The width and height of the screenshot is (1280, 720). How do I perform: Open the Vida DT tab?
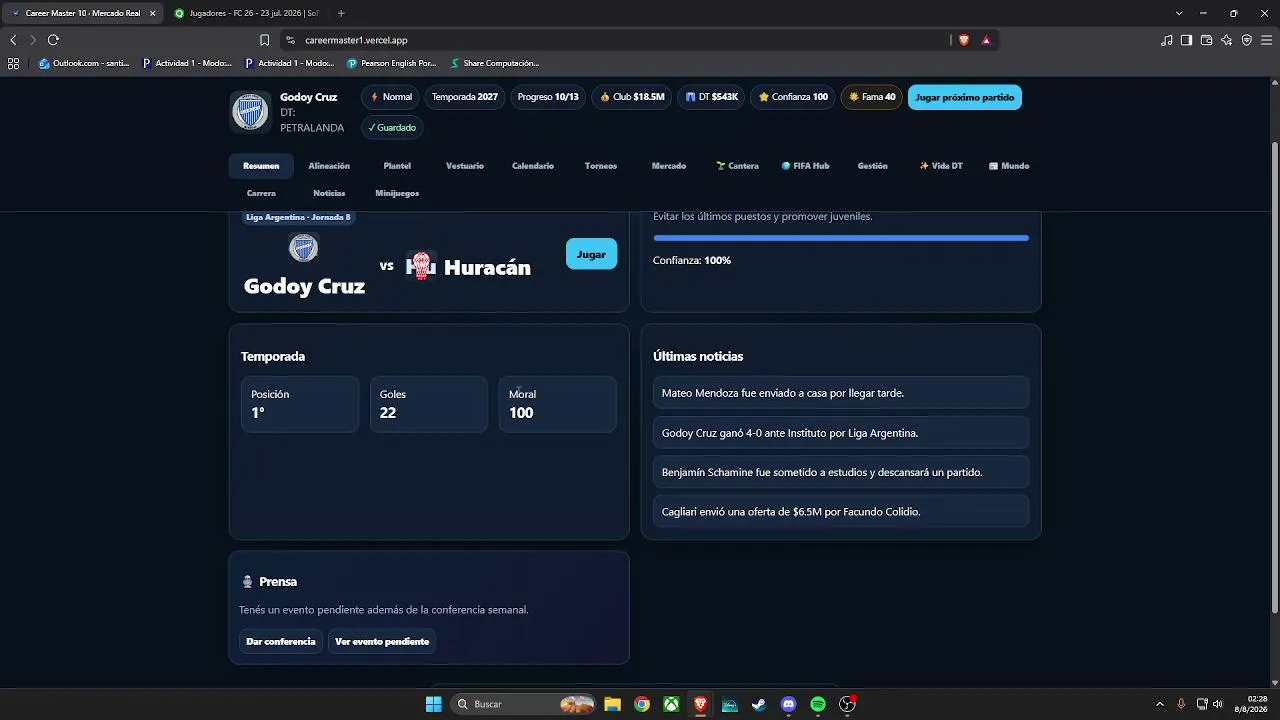pos(941,166)
